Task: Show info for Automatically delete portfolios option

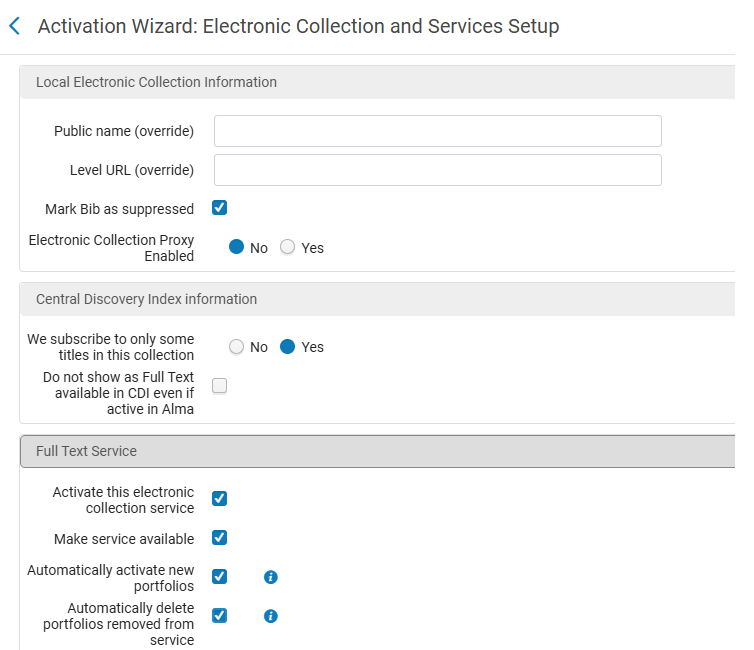Action: pyautogui.click(x=270, y=616)
